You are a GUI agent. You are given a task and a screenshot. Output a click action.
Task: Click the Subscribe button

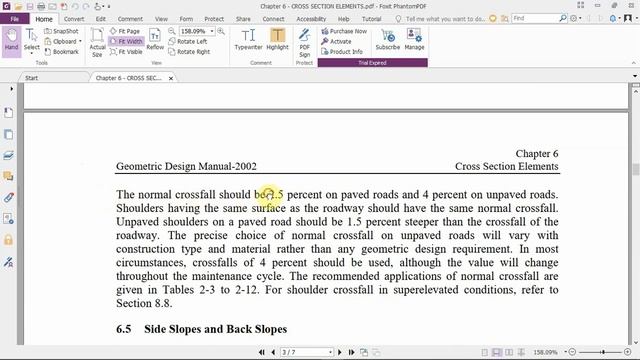pyautogui.click(x=388, y=40)
